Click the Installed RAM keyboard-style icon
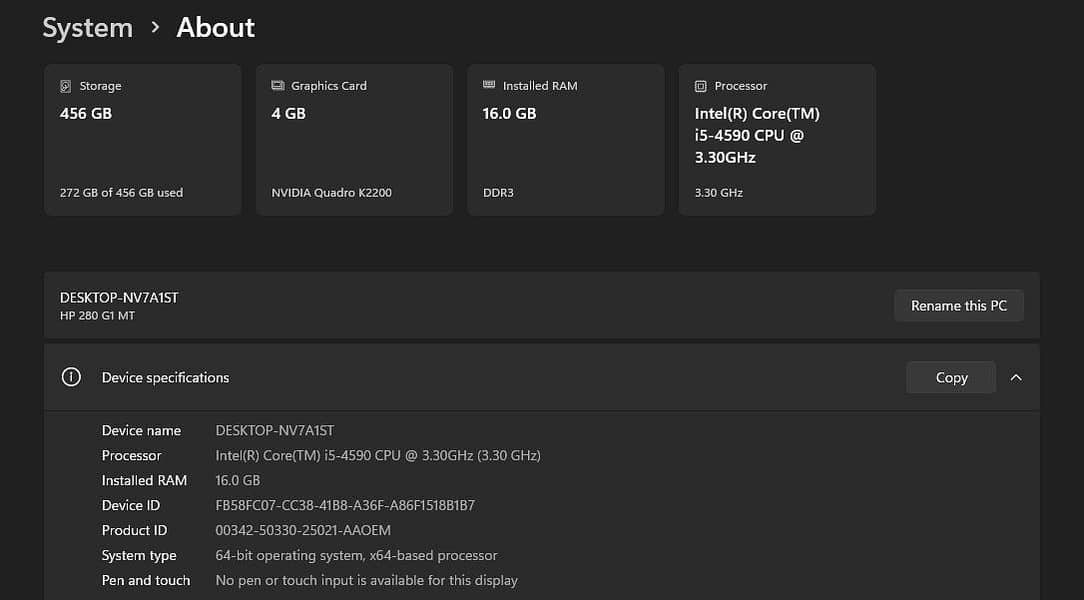 490,86
